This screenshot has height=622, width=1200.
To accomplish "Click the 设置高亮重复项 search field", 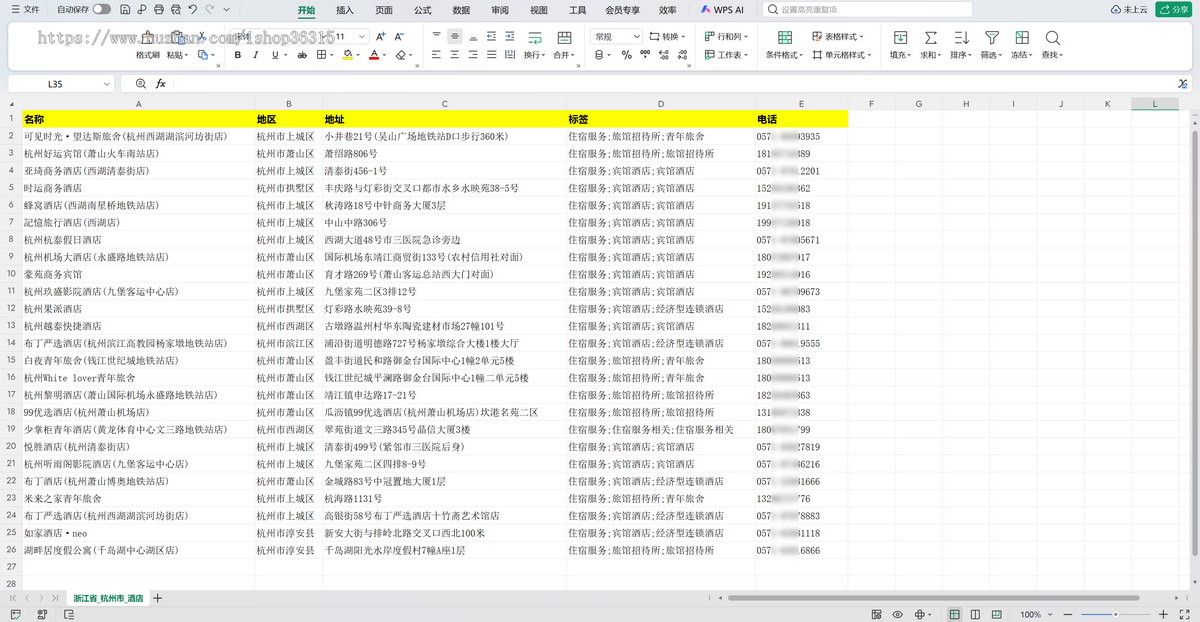I will point(868,10).
